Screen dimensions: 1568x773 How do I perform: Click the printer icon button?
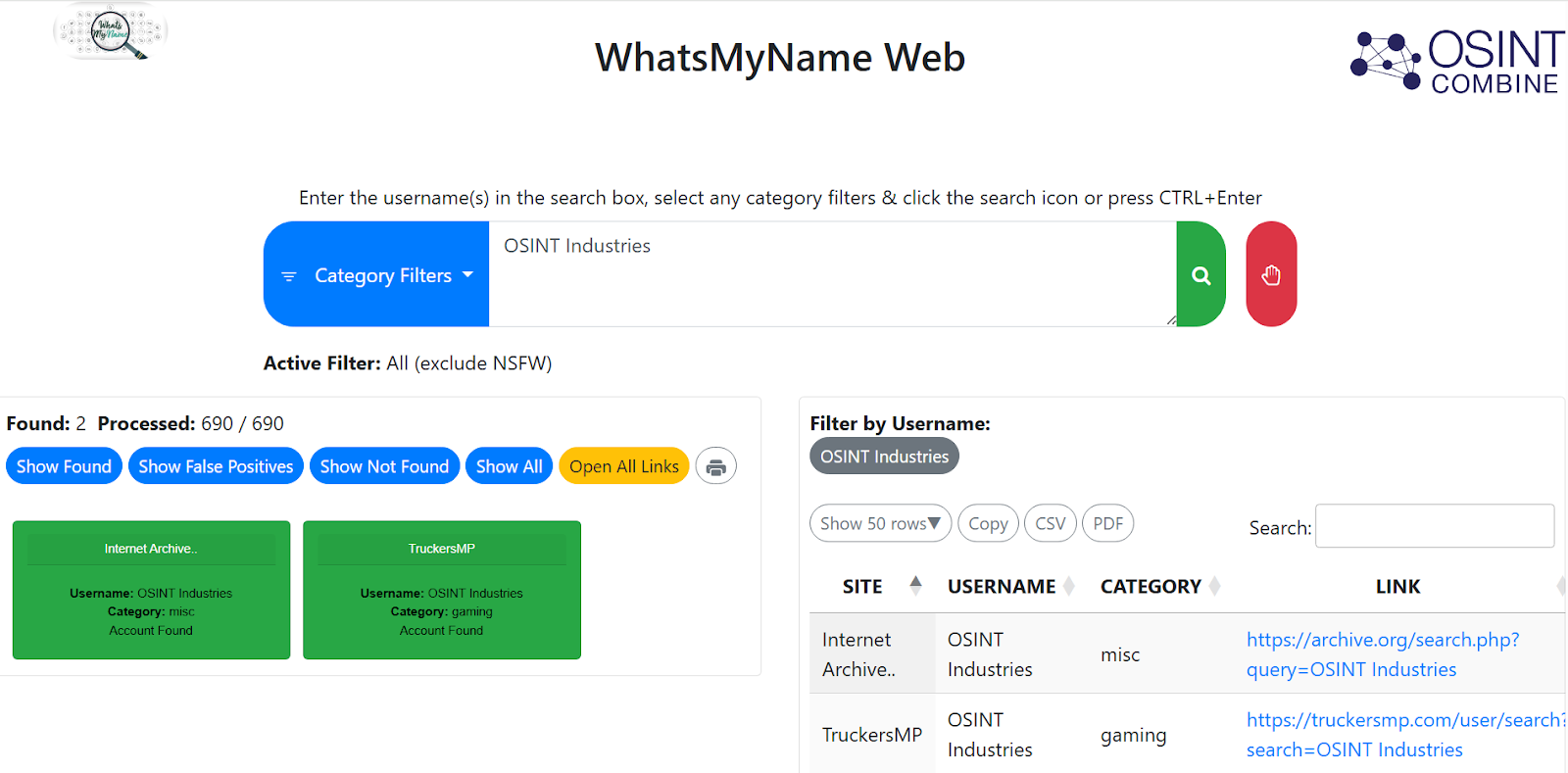pyautogui.click(x=715, y=466)
